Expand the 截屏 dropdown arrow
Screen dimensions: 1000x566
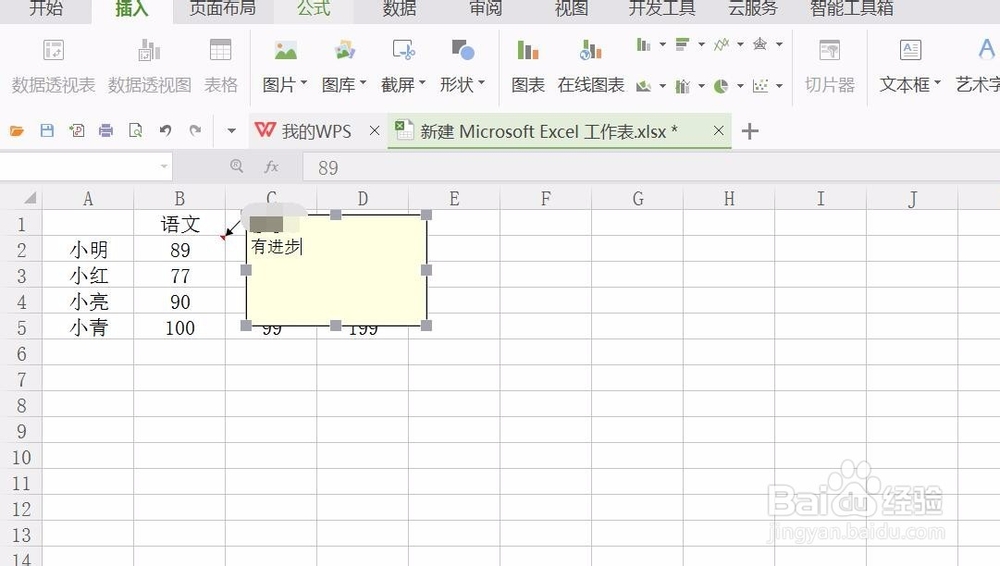422,83
